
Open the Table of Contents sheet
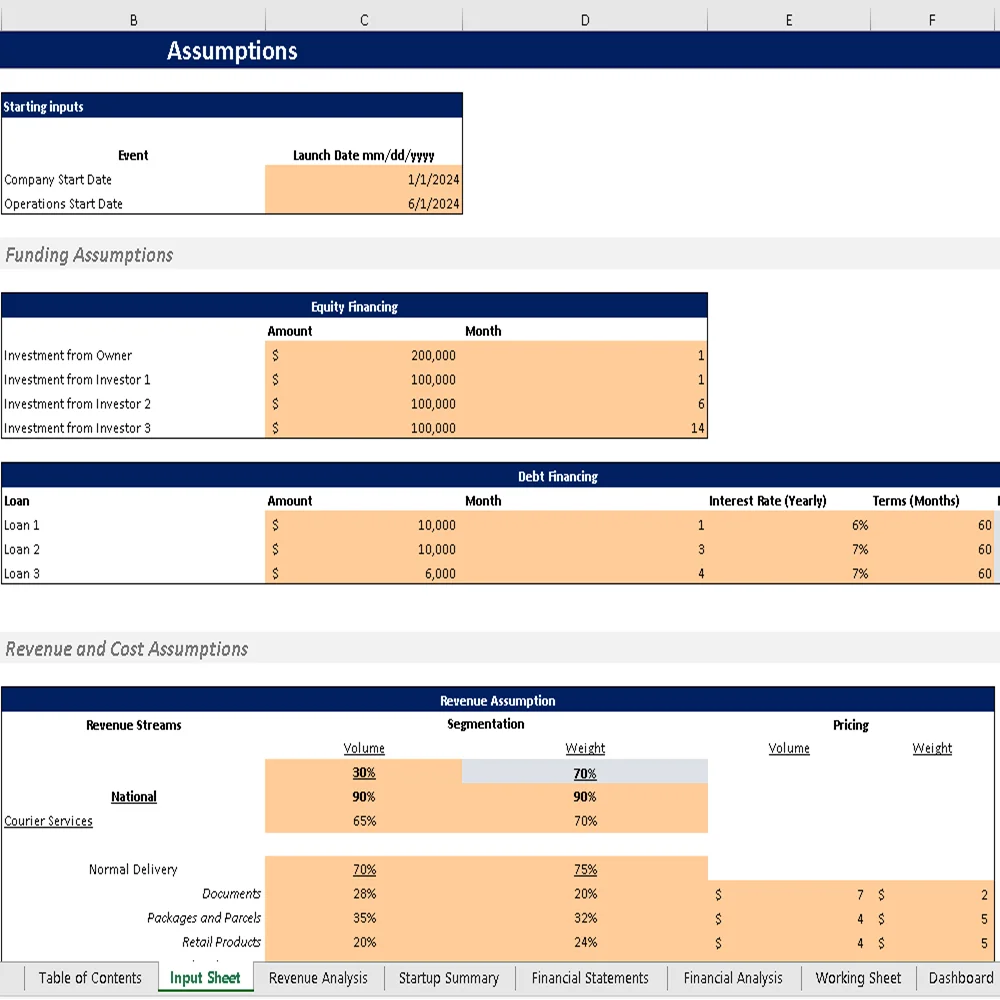pos(91,978)
